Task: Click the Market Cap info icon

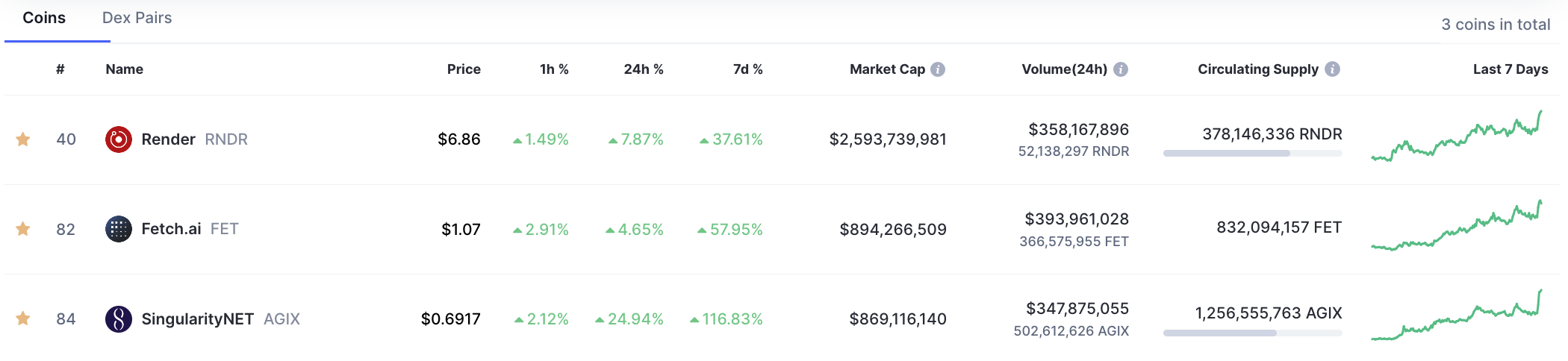Action: click(x=938, y=69)
